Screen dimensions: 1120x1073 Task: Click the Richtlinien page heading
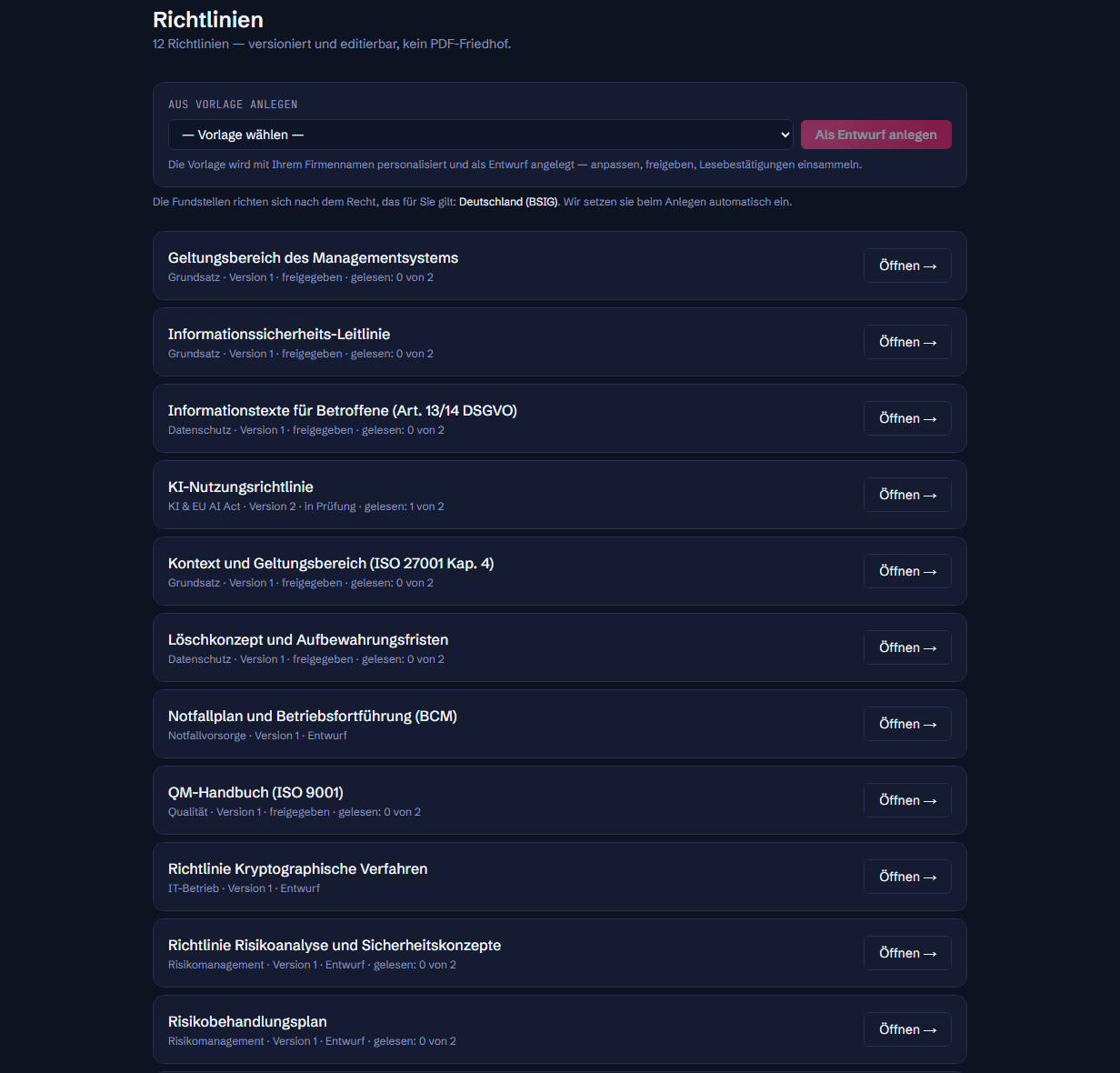tap(208, 20)
